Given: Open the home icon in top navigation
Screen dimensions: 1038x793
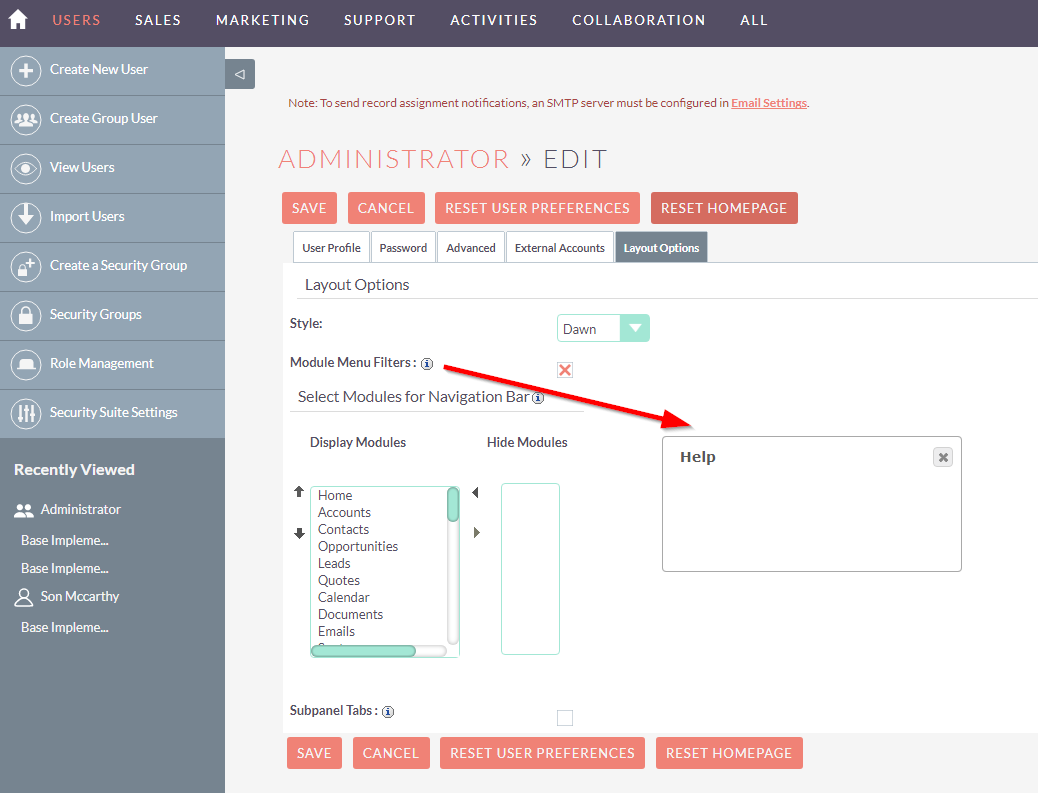Looking at the screenshot, I should tap(16, 19).
